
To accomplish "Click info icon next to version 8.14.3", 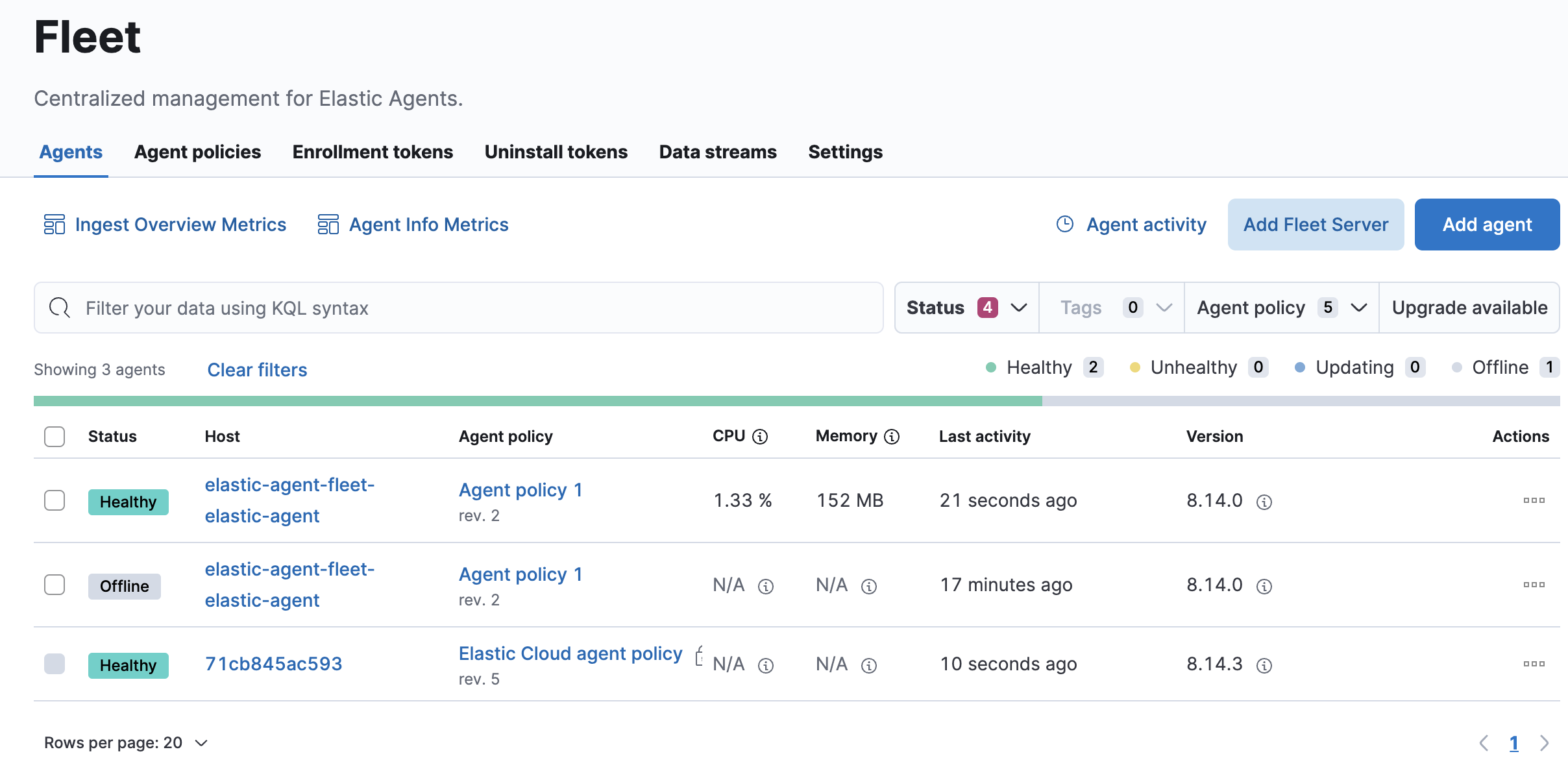I will pos(1264,665).
